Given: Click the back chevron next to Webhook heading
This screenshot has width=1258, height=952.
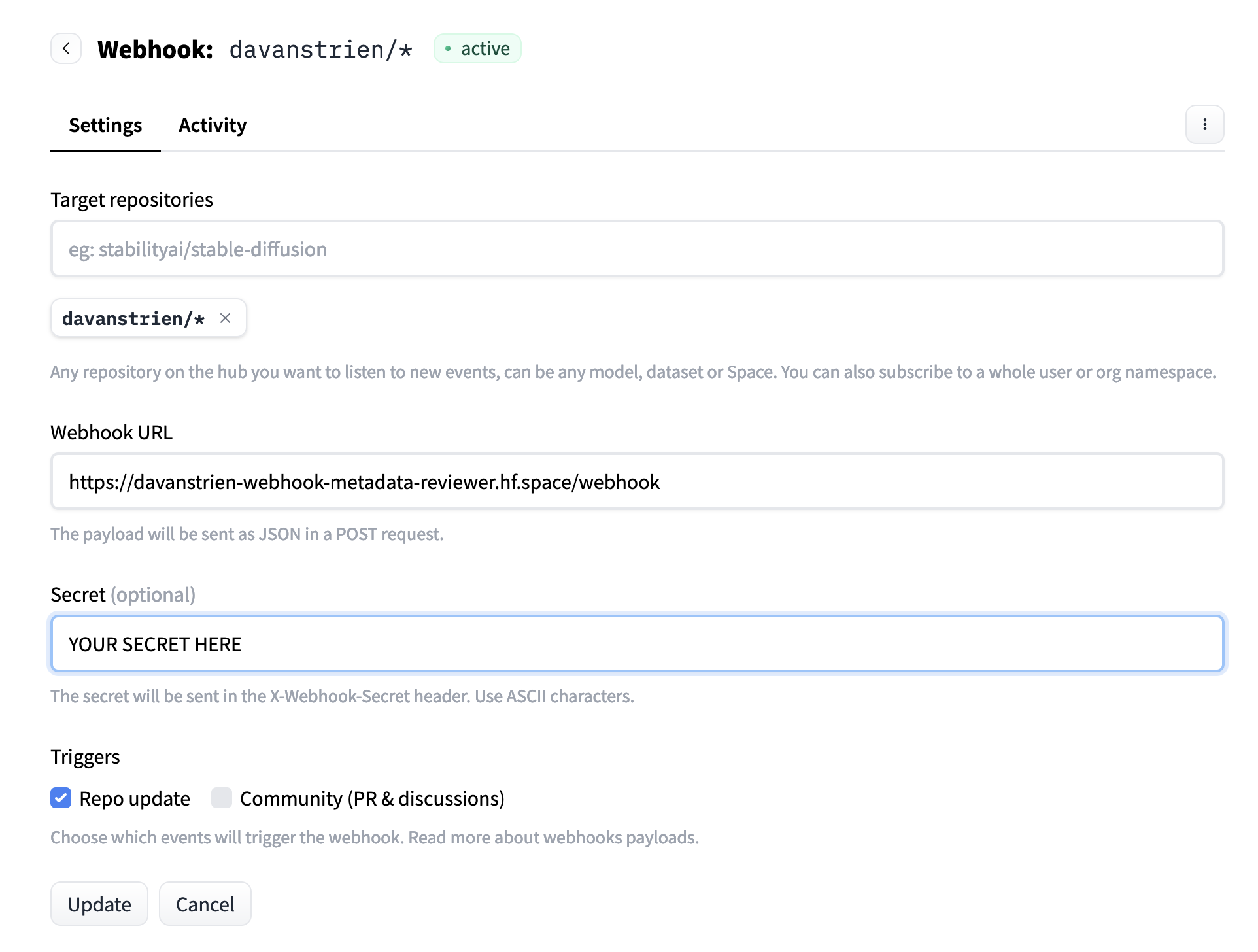Looking at the screenshot, I should (x=65, y=48).
